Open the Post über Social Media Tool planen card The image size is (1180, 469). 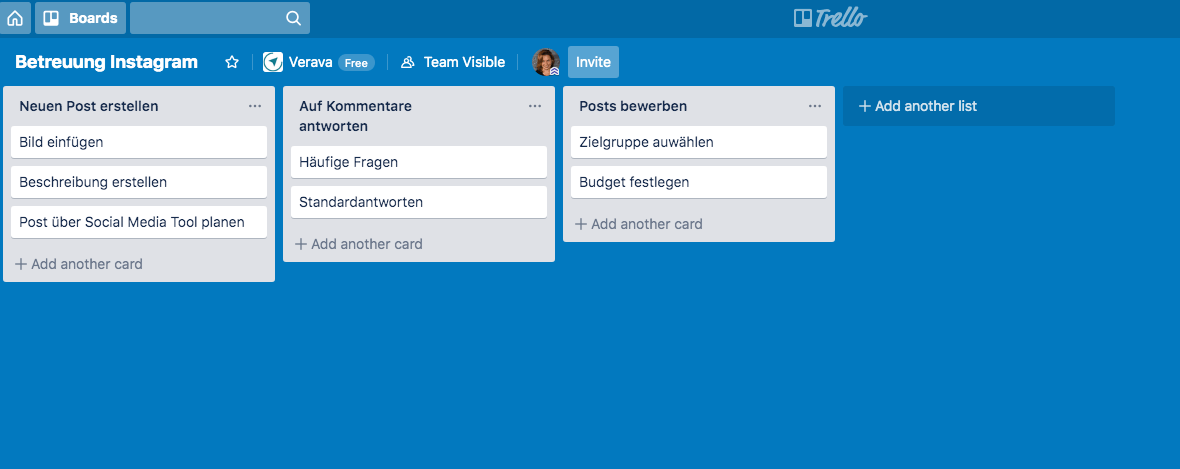tap(139, 222)
